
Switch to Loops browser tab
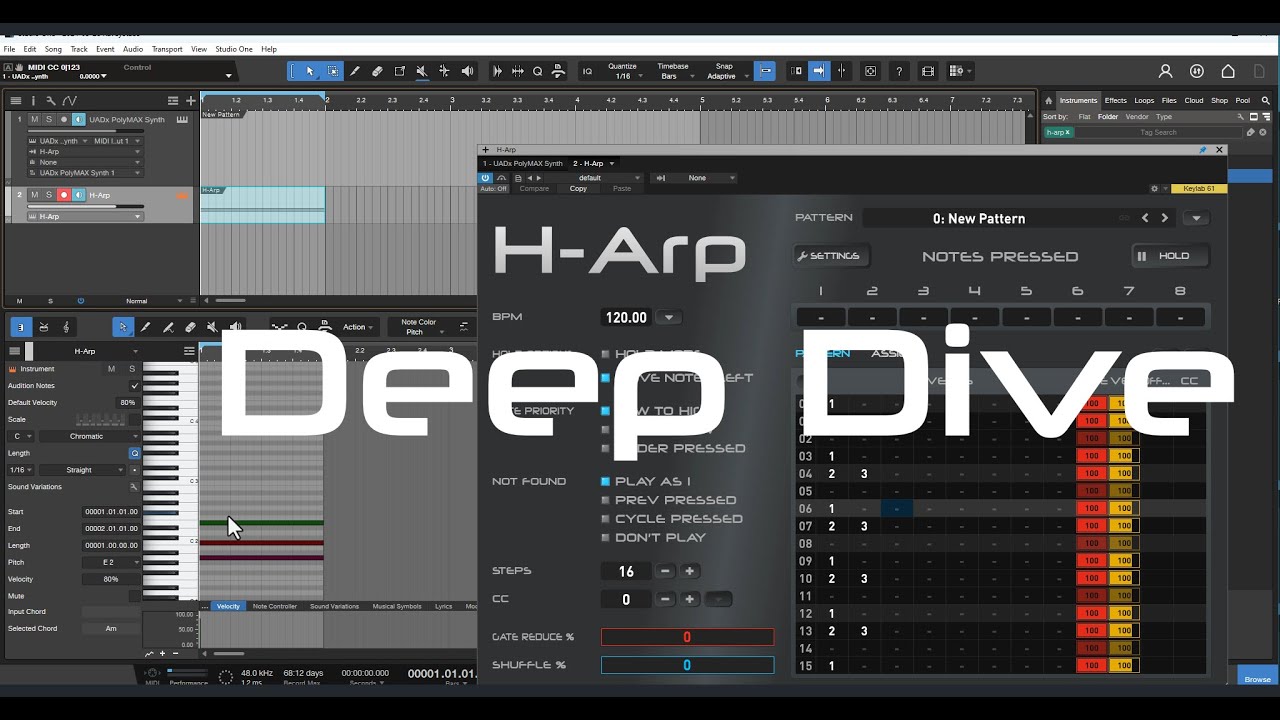1144,100
